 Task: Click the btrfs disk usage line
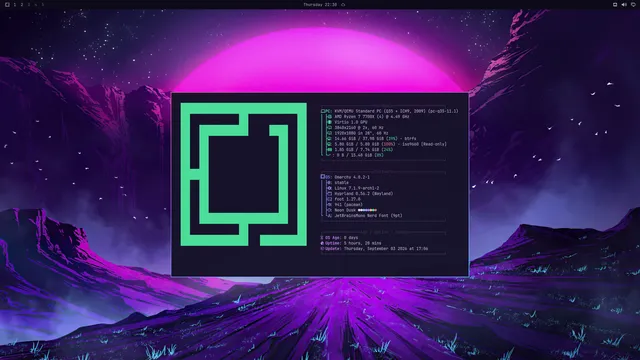click(x=376, y=139)
